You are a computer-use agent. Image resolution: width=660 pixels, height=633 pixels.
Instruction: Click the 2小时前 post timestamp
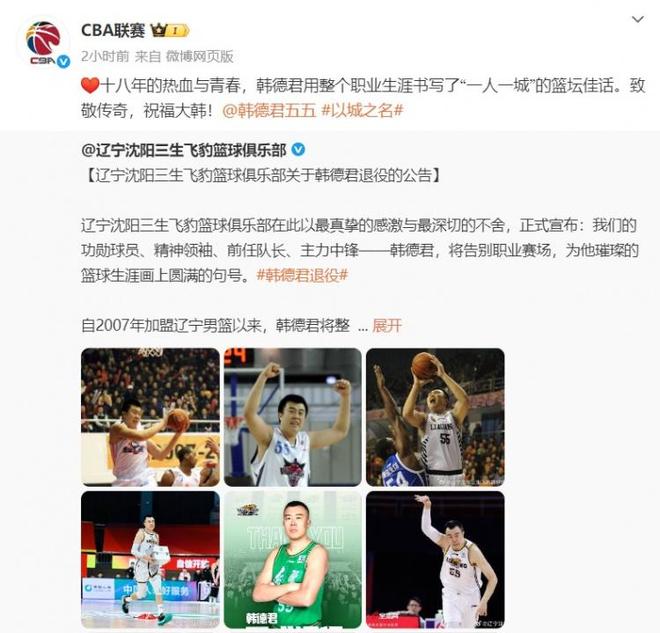[105, 56]
